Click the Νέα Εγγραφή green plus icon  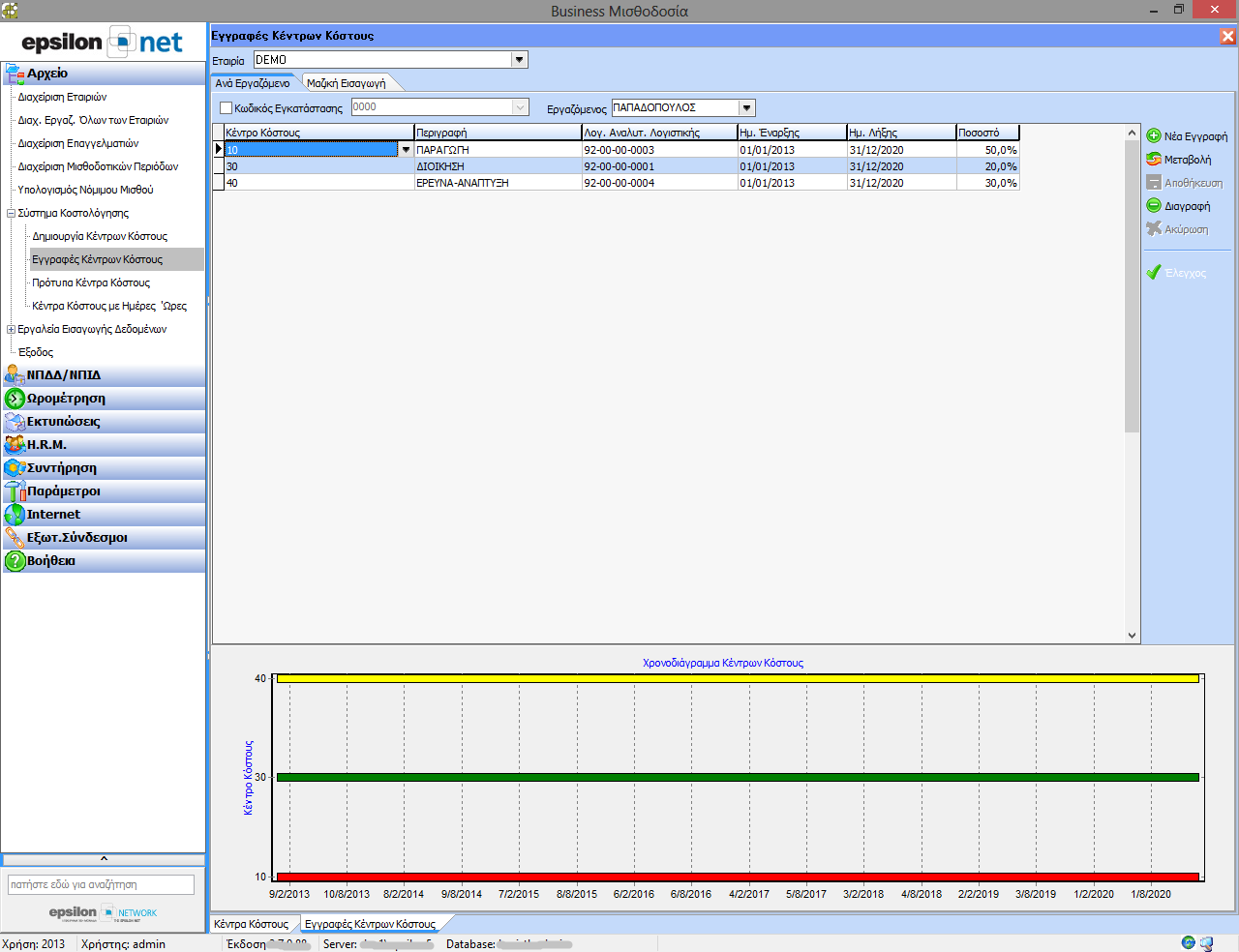tap(1154, 136)
